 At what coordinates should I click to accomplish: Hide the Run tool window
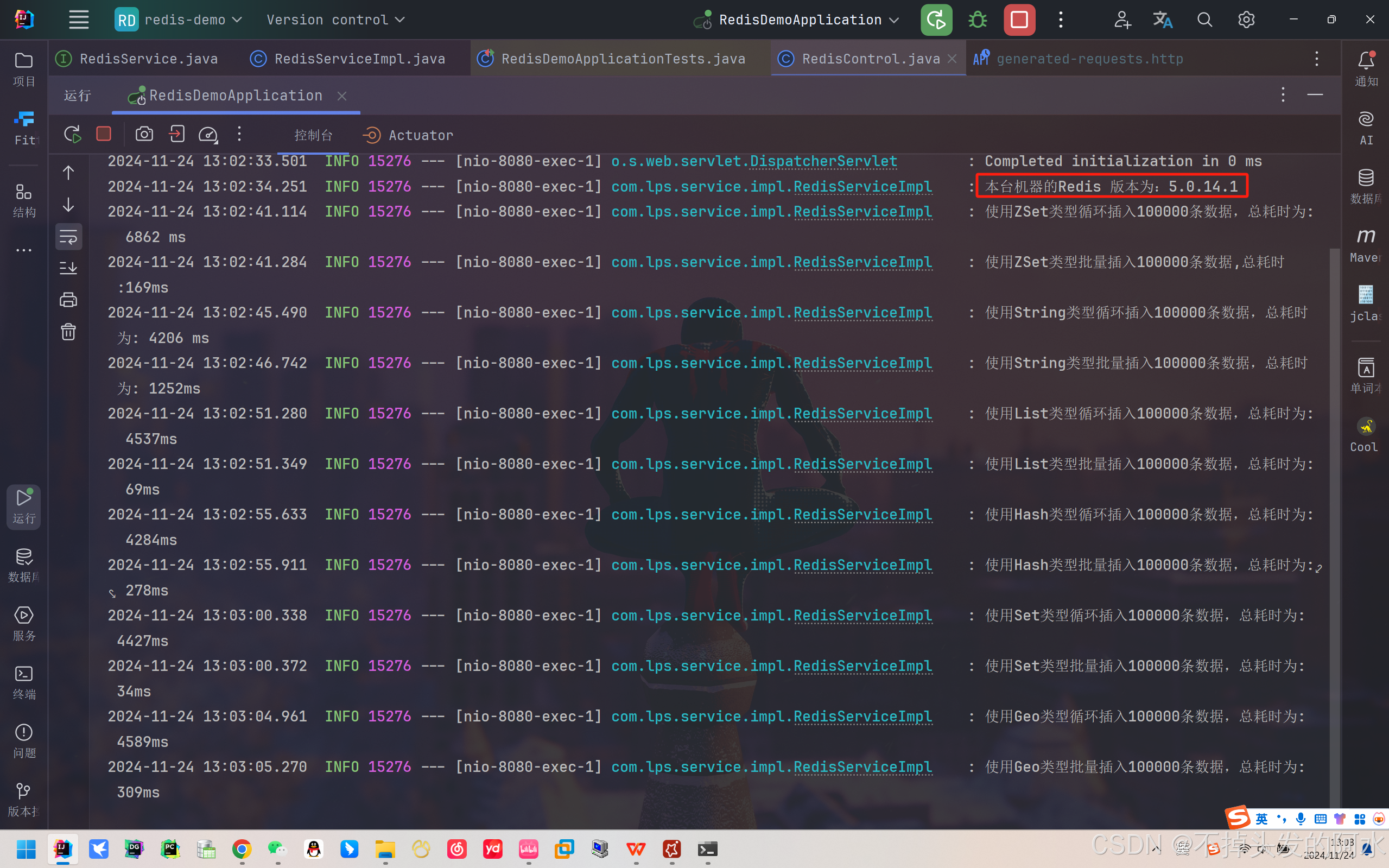(1315, 94)
